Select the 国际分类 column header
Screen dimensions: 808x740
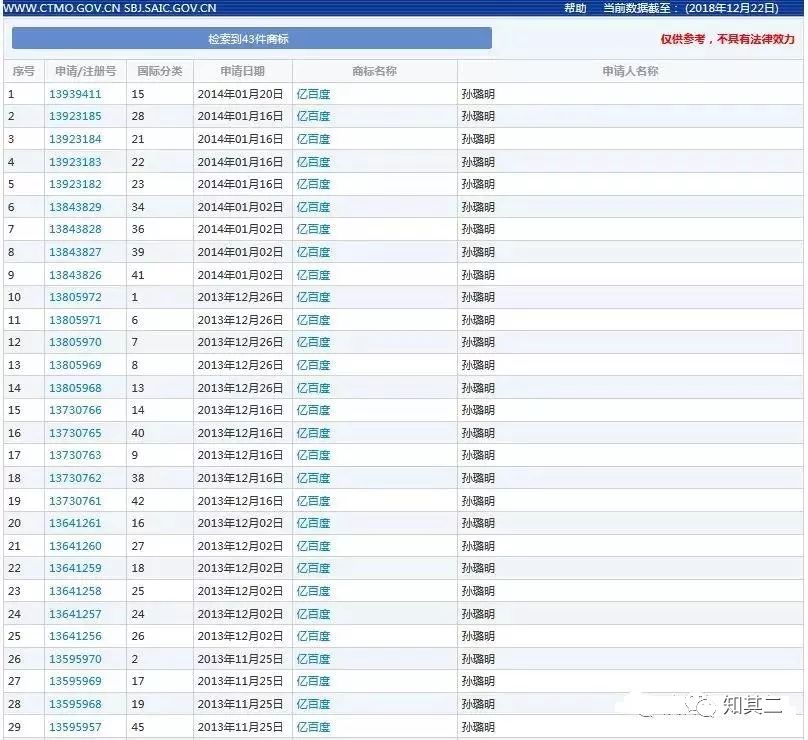pyautogui.click(x=160, y=72)
